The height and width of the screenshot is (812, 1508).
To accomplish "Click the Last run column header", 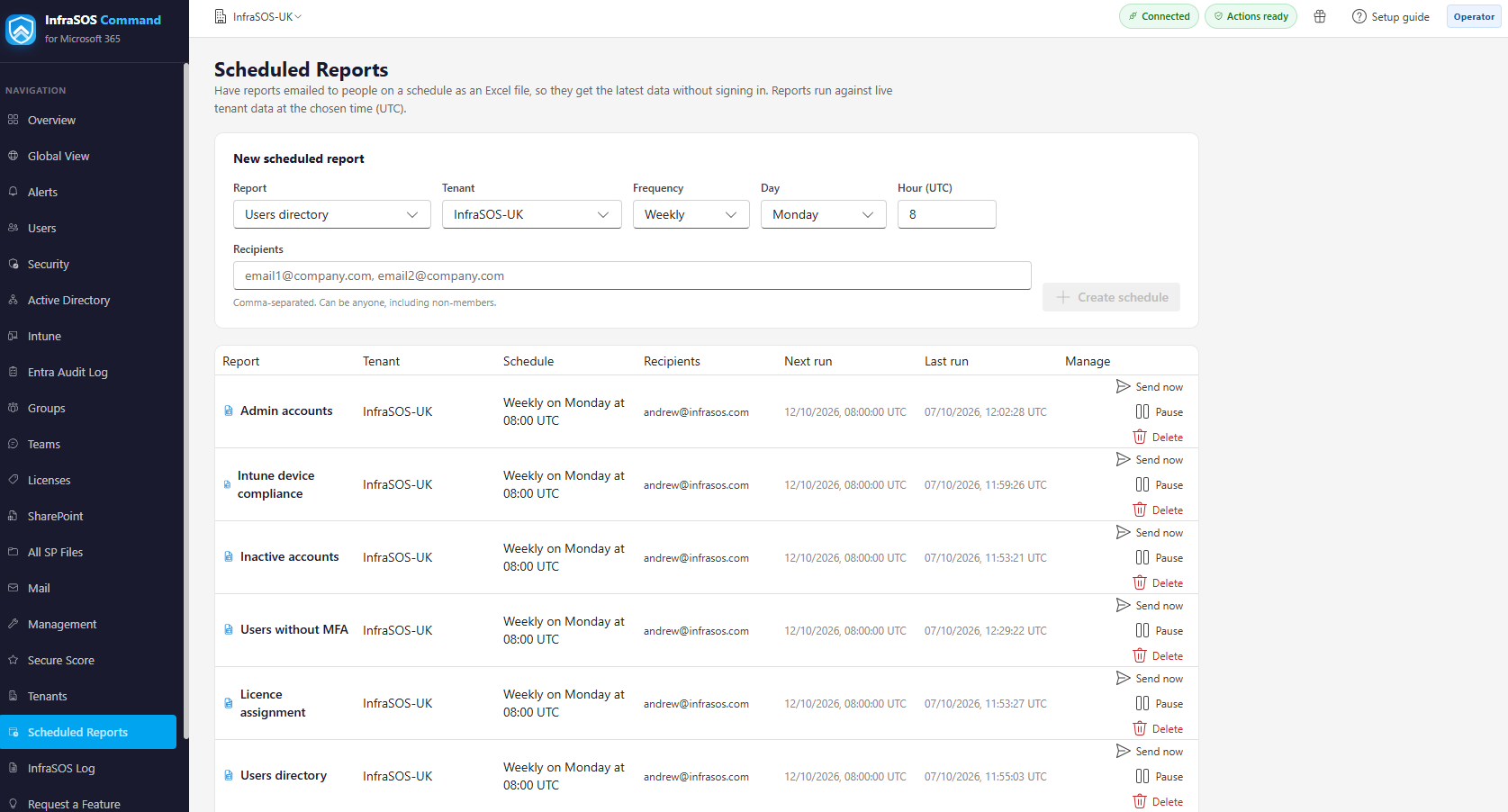I will point(946,361).
